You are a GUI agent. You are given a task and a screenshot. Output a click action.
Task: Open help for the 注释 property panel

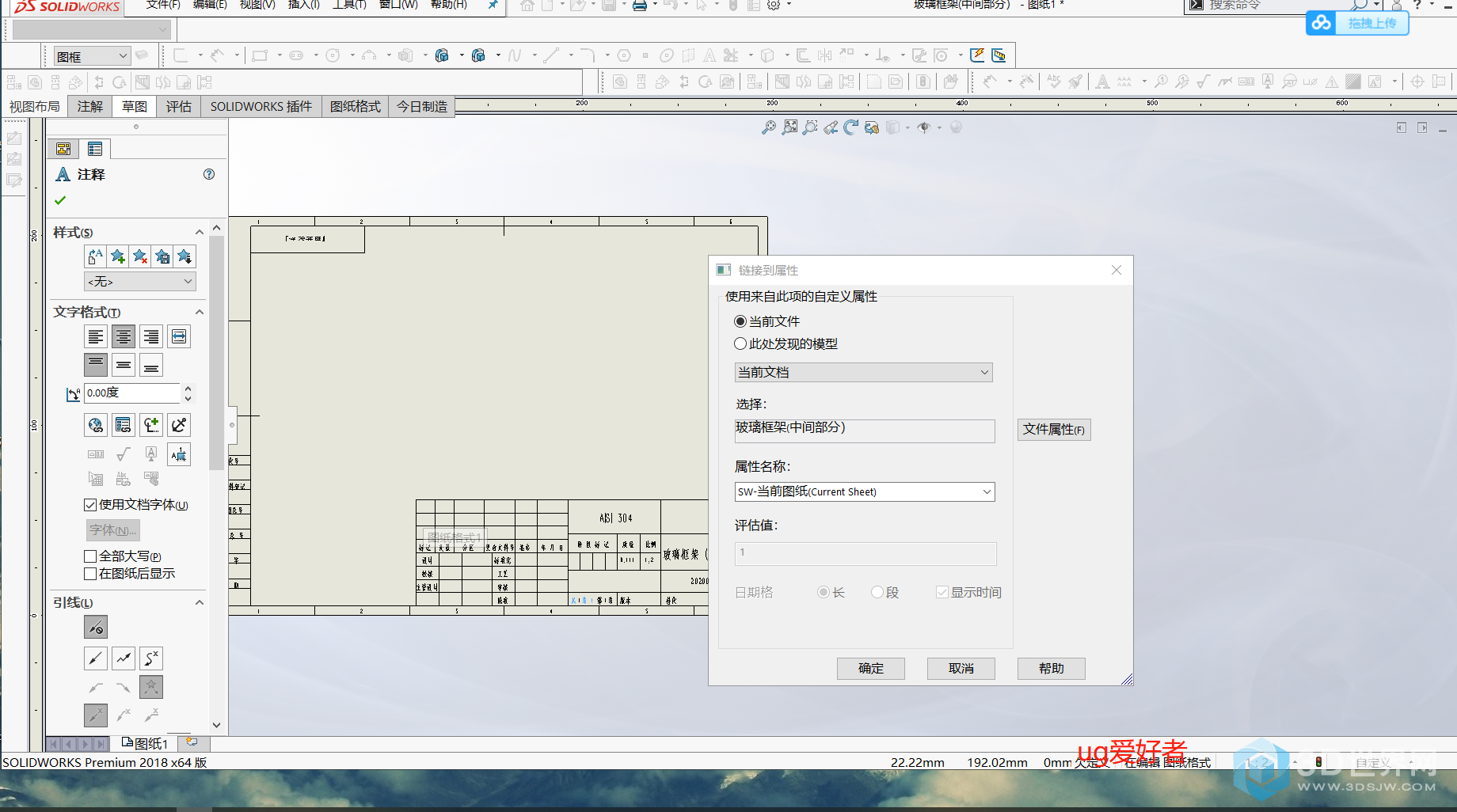click(209, 174)
